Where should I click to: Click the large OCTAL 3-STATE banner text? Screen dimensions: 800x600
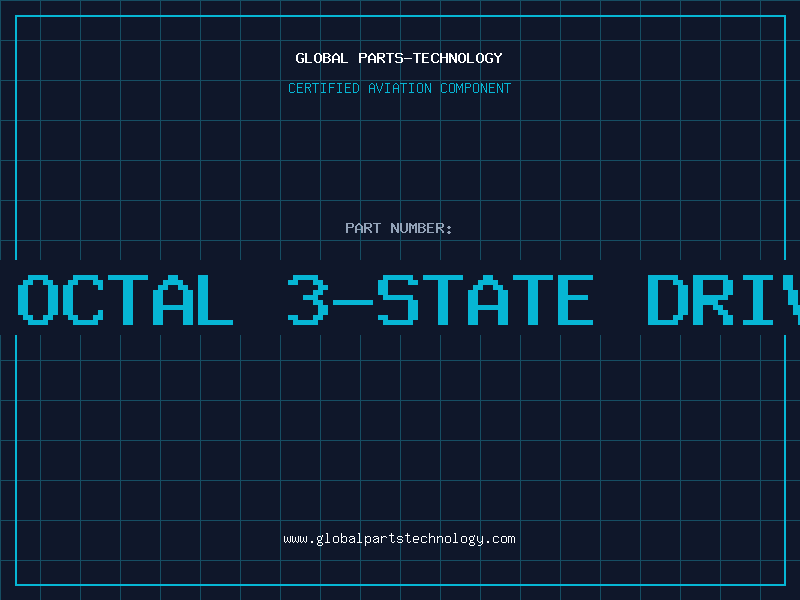click(408, 299)
